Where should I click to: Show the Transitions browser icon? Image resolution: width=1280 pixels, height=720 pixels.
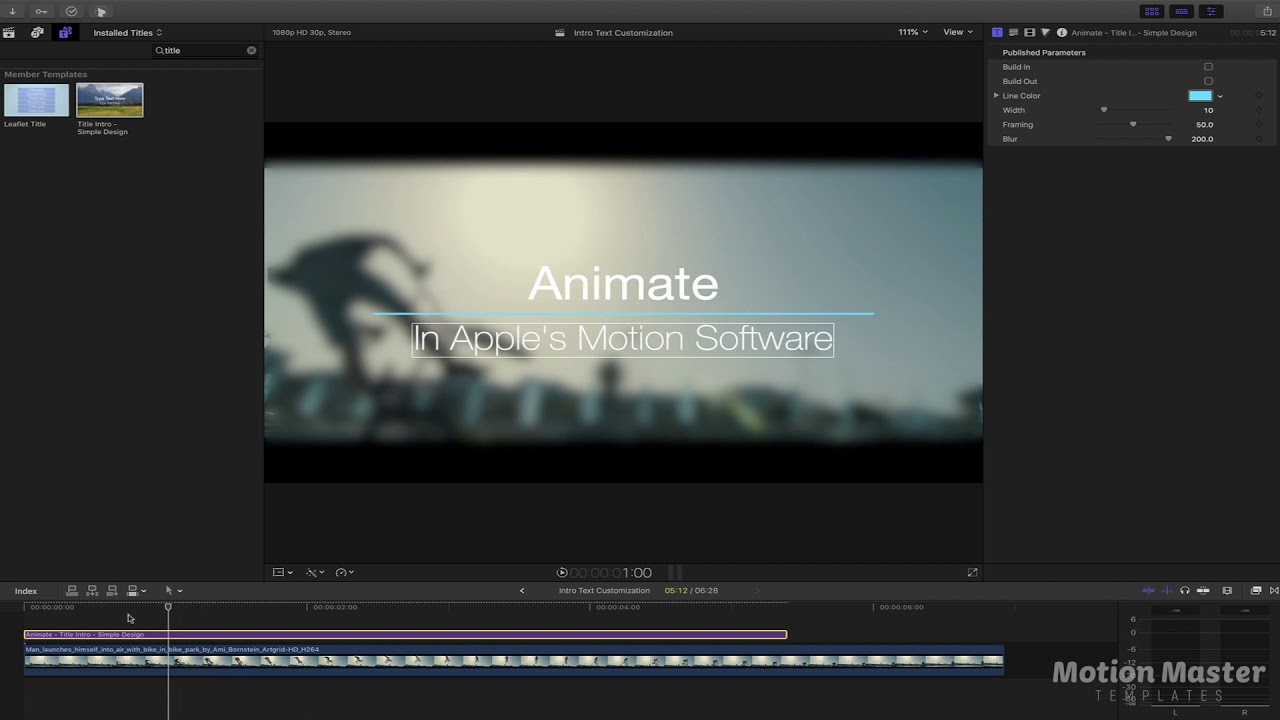pos(1273,591)
